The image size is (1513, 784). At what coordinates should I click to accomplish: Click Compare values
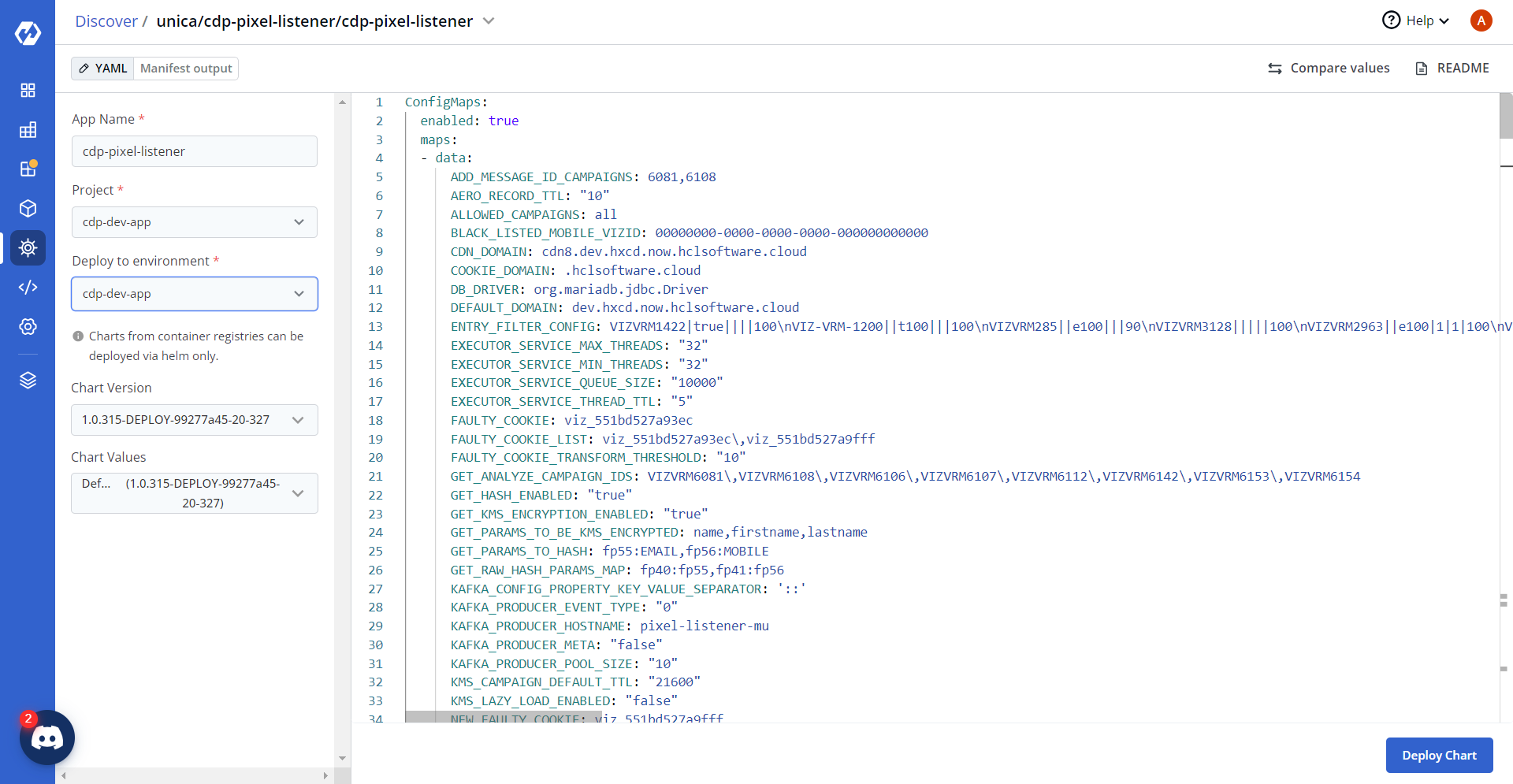point(1329,69)
